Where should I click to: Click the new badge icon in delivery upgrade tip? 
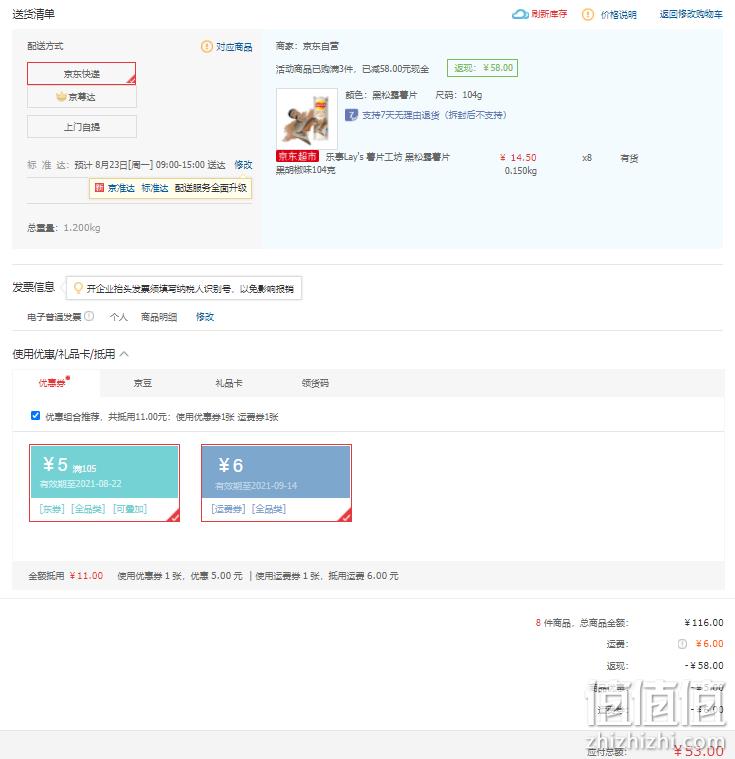click(x=99, y=188)
